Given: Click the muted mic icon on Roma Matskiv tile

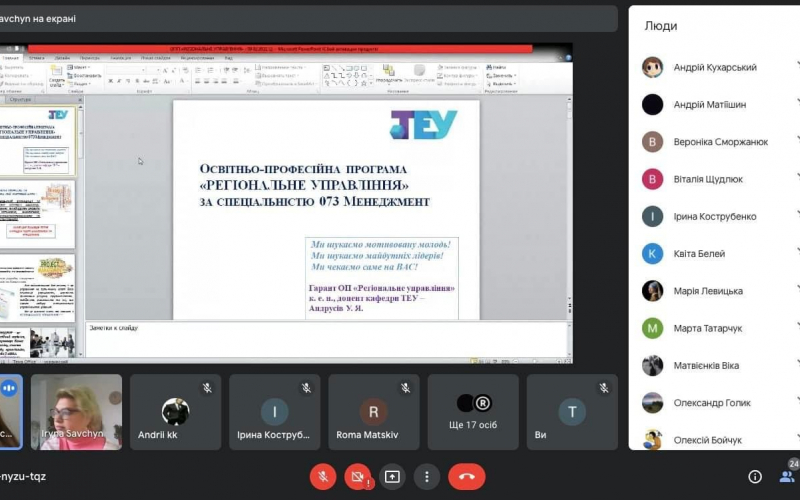Looking at the screenshot, I should tap(406, 388).
